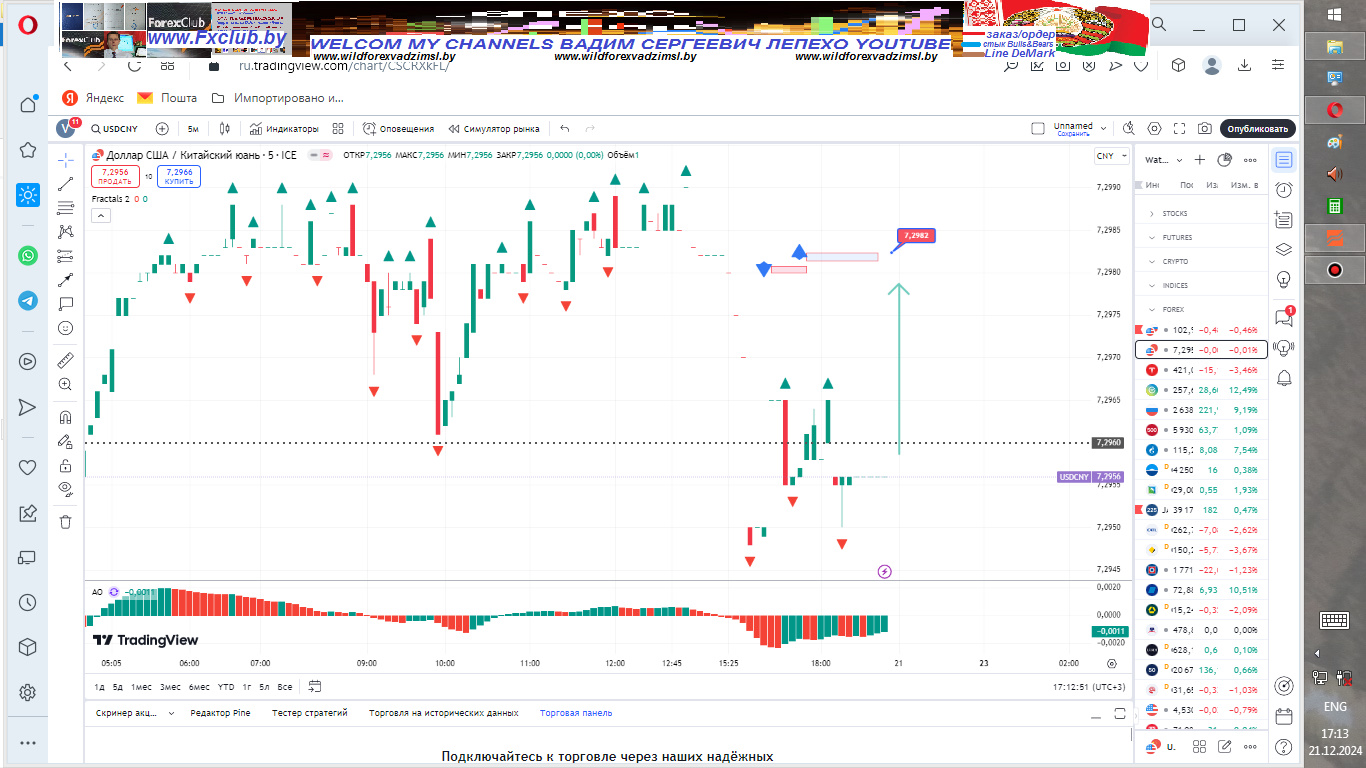This screenshot has width=1366, height=768.
Task: Click the Опубликовать button
Action: [1258, 129]
